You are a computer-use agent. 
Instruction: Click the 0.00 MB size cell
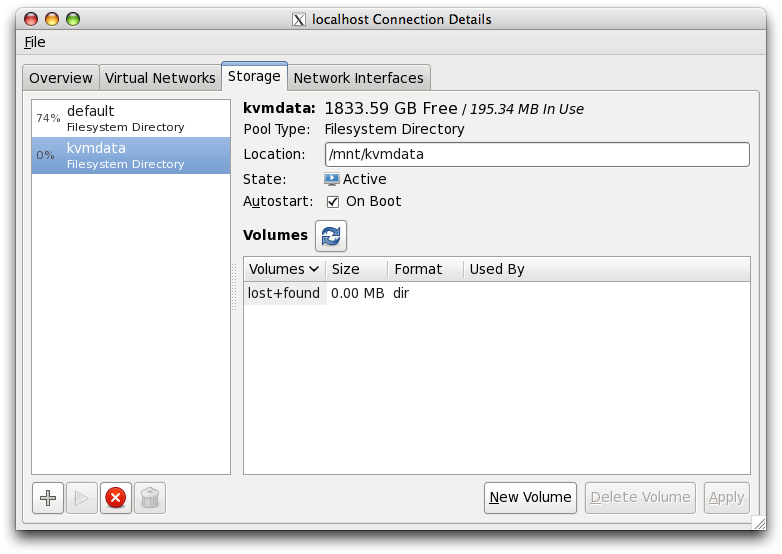(358, 293)
